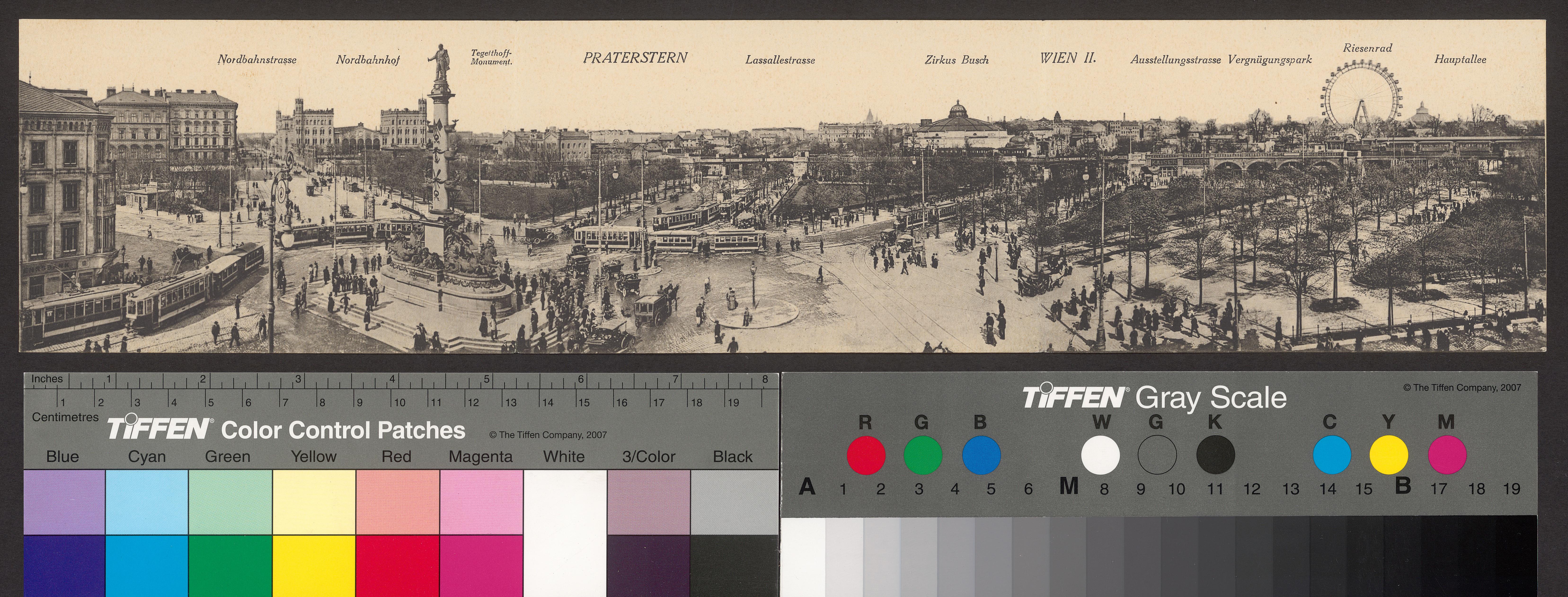Click the light red patch under "Red"
The height and width of the screenshot is (597, 1568).
point(398,502)
